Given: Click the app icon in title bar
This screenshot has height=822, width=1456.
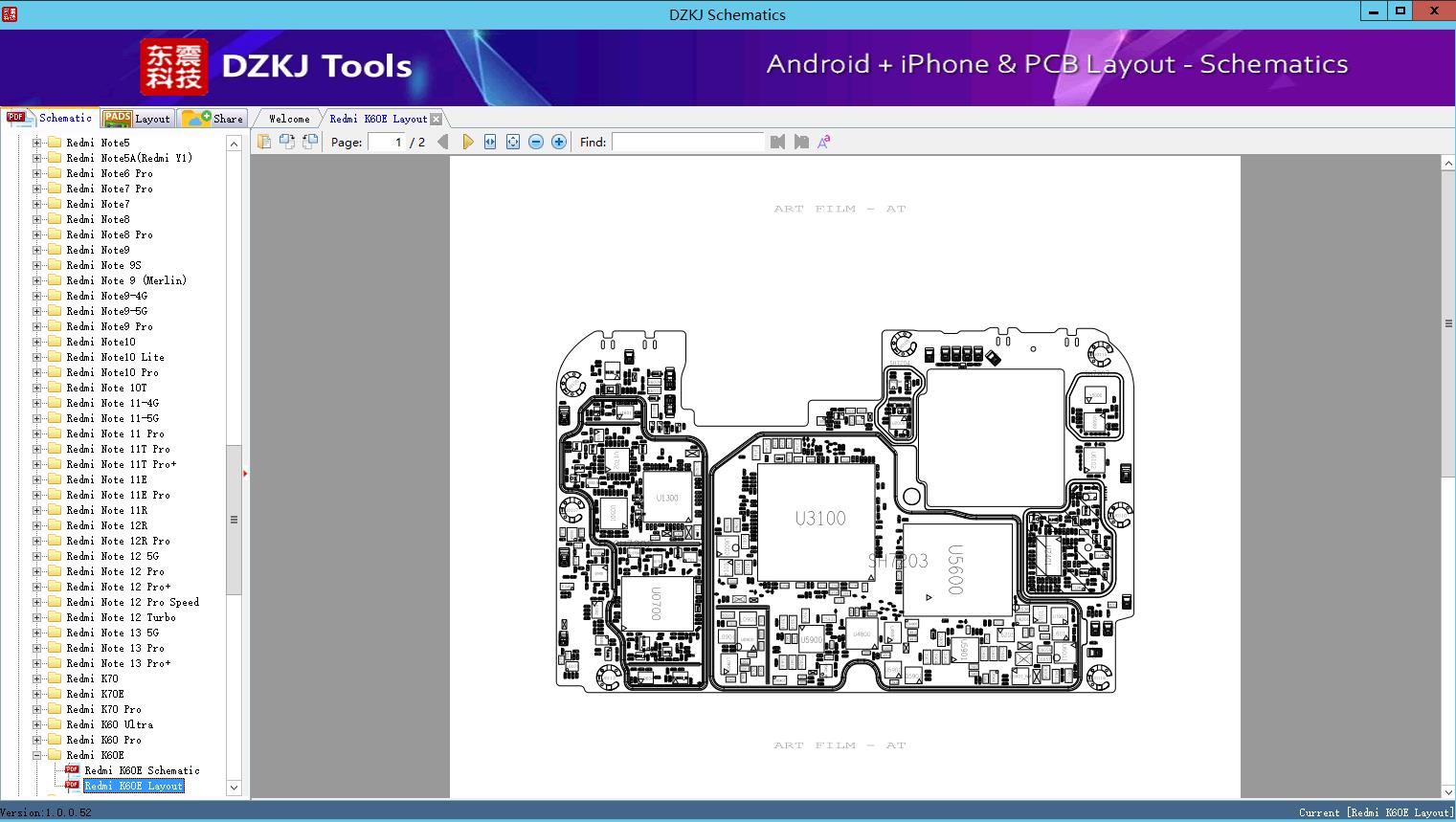Looking at the screenshot, I should point(9,13).
